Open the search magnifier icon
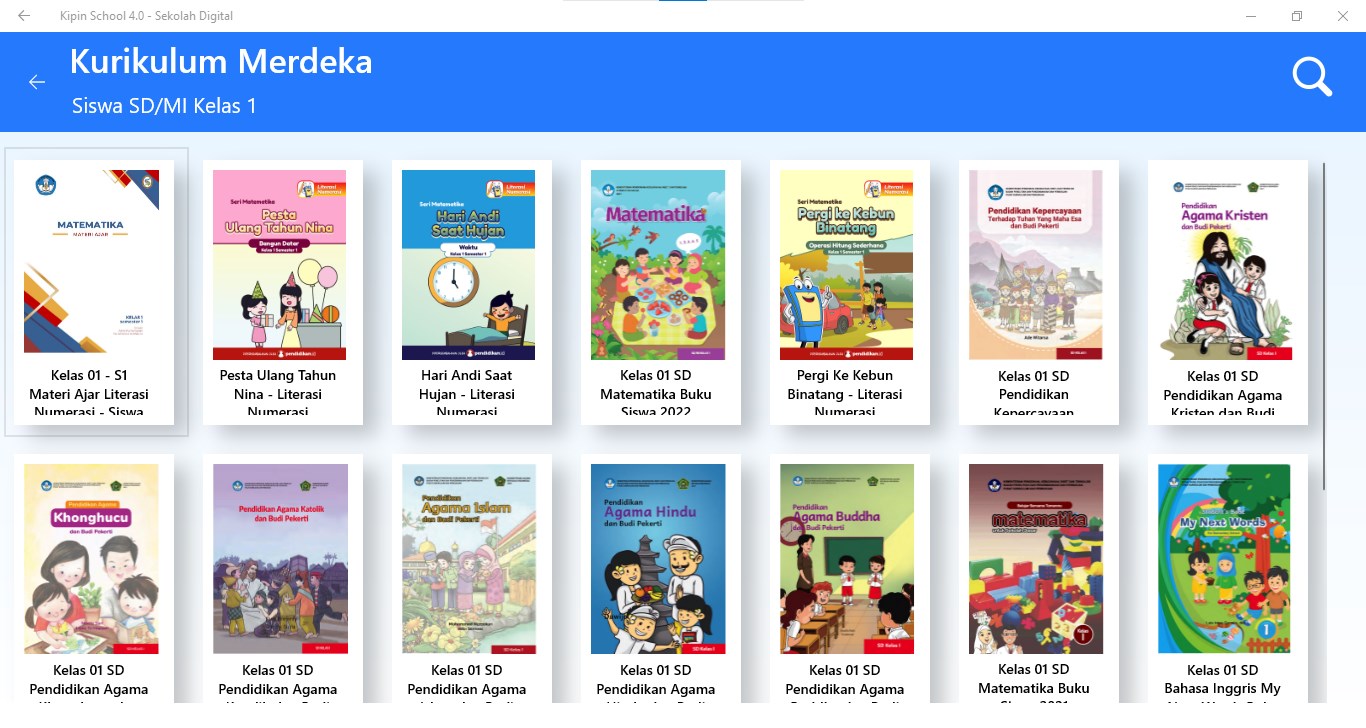This screenshot has height=728, width=1366. pos(1312,77)
